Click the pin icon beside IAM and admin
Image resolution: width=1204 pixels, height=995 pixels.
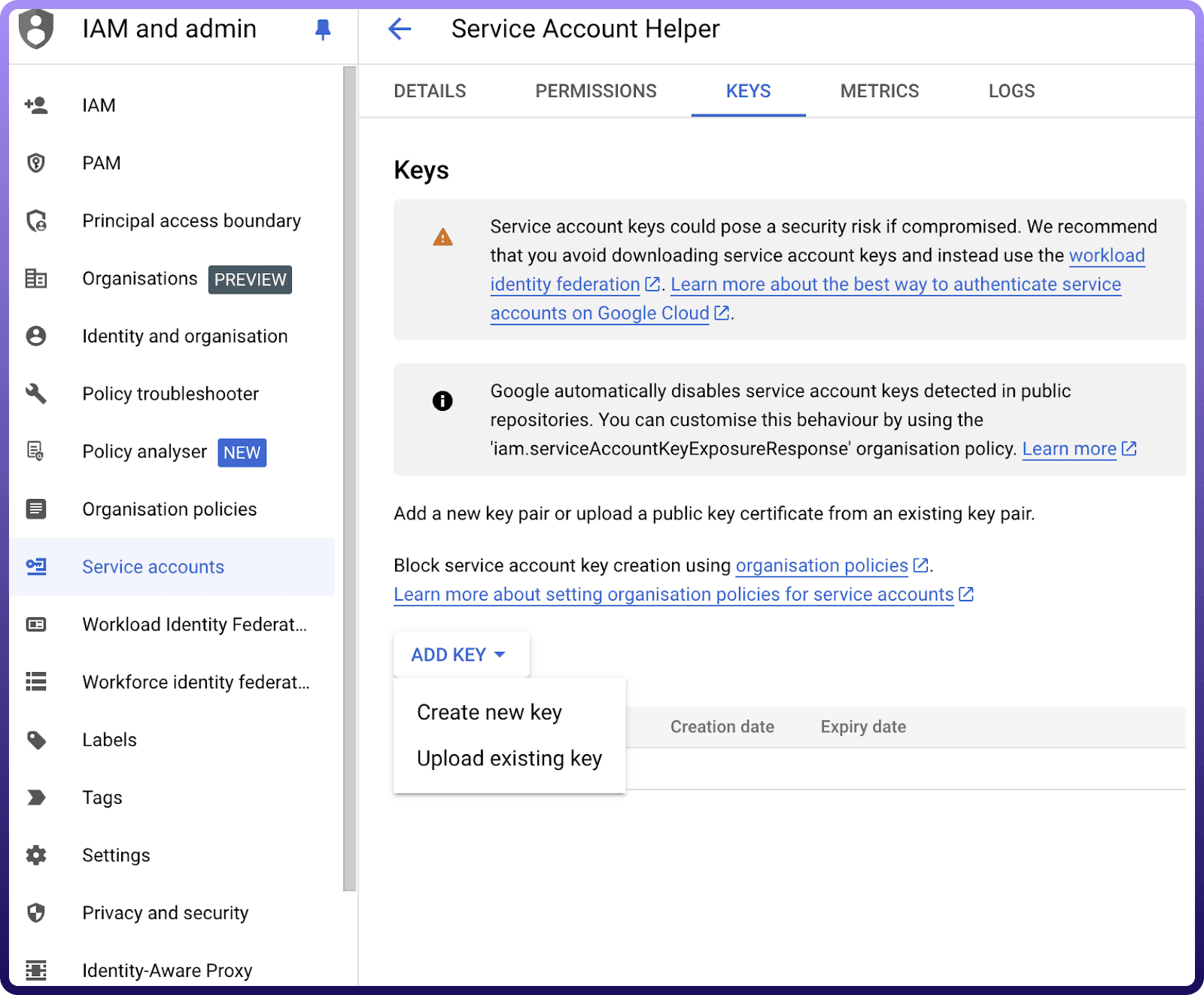coord(323,29)
